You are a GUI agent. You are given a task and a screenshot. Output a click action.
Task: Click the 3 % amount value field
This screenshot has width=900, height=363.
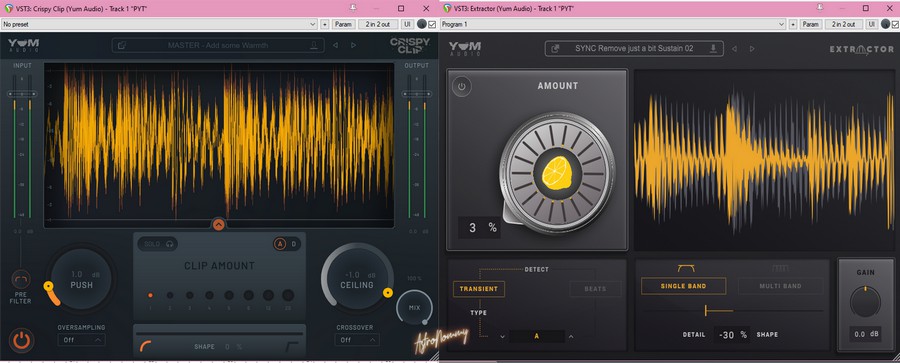click(479, 227)
